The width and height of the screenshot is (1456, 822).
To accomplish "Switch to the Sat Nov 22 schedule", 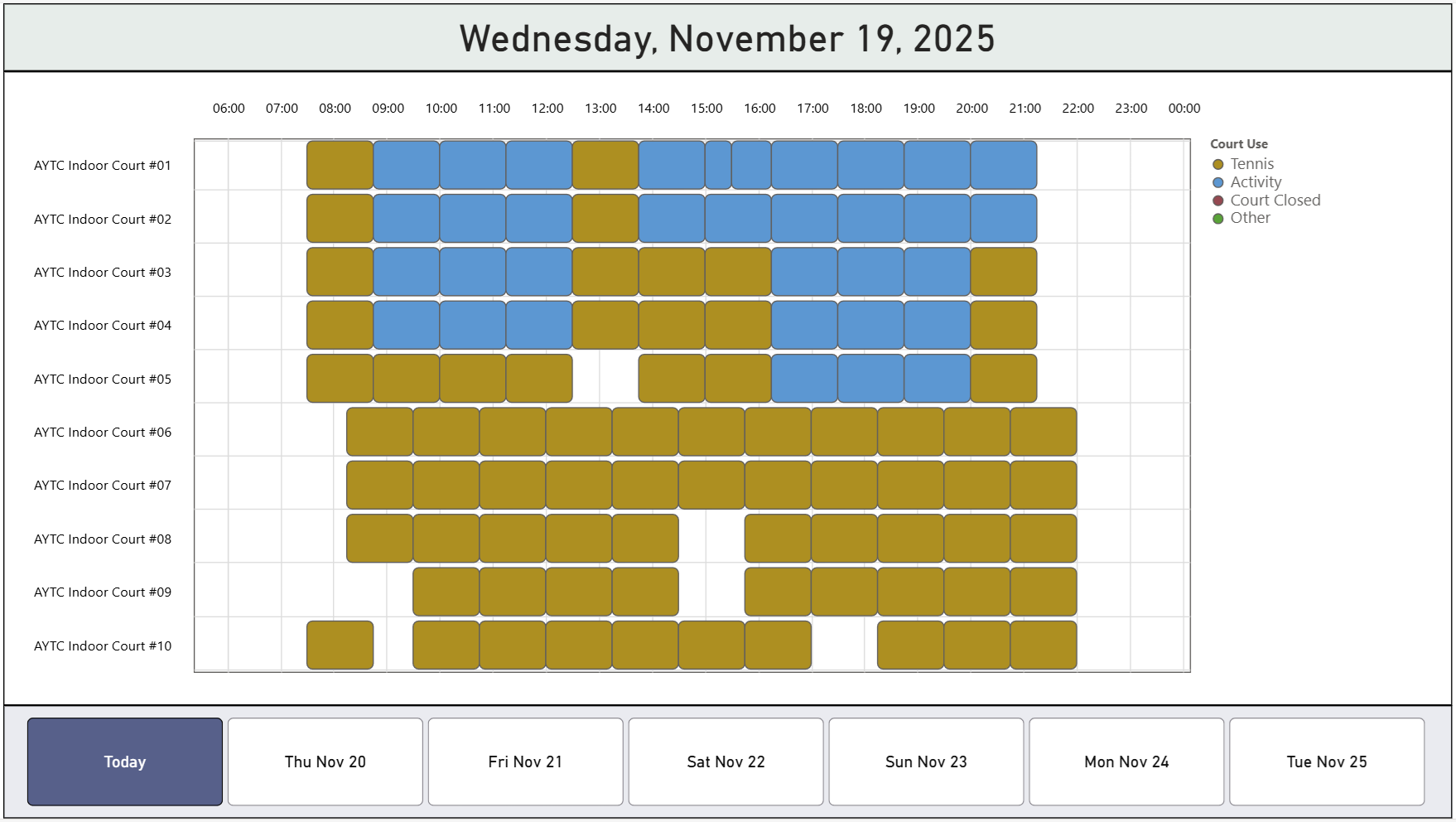I will tap(726, 761).
